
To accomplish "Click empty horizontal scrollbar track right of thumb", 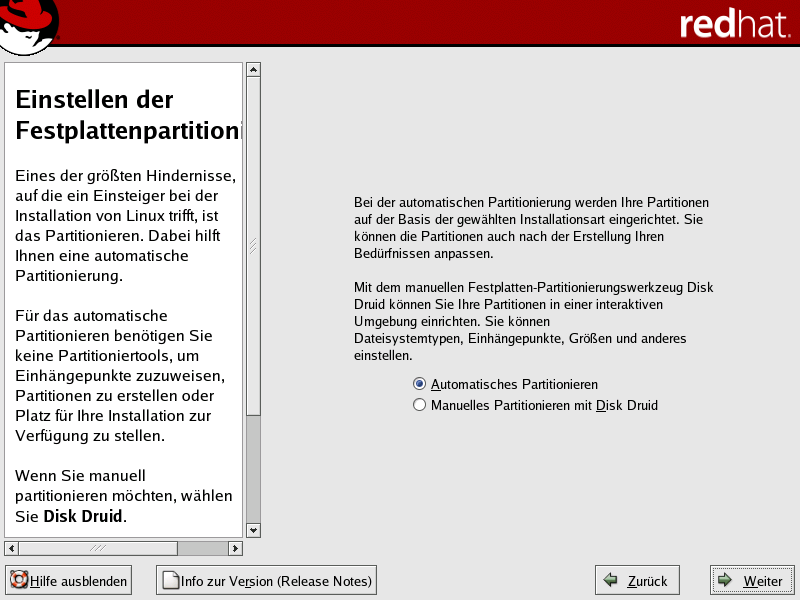I will pyautogui.click(x=203, y=548).
